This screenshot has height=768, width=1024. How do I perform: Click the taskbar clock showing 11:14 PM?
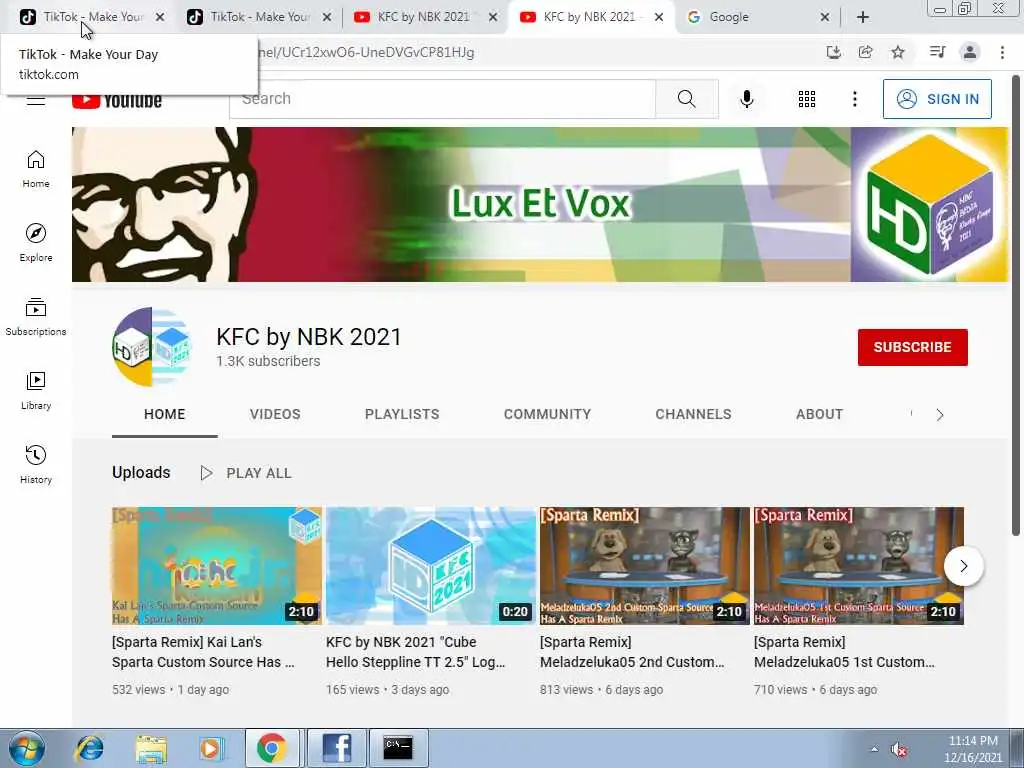pyautogui.click(x=972, y=749)
